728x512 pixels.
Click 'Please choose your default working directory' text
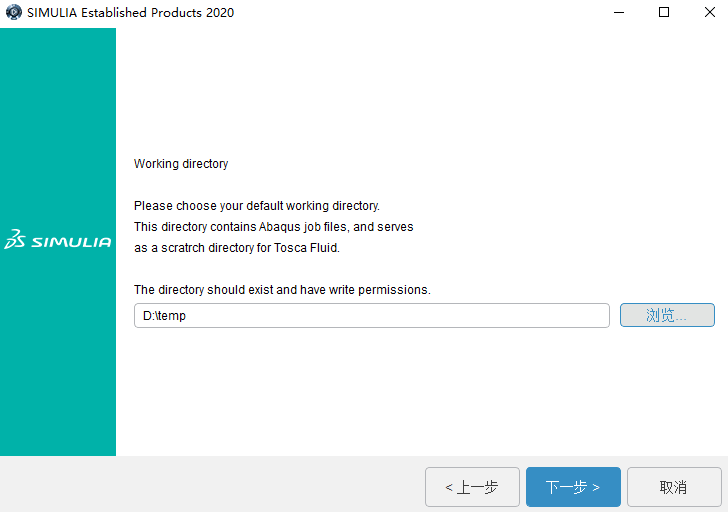[257, 206]
